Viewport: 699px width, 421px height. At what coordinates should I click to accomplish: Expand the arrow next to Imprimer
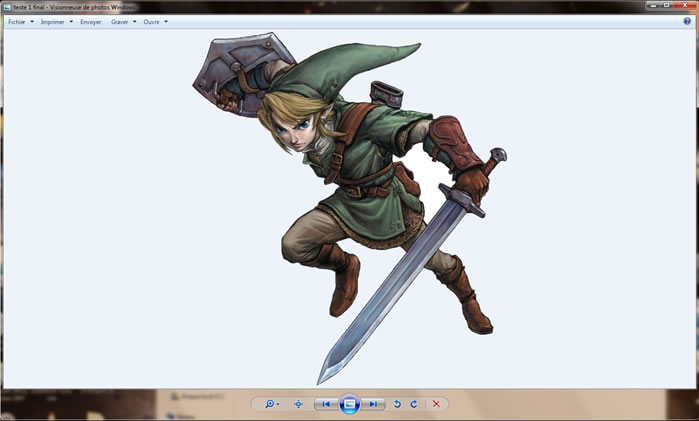pos(71,22)
